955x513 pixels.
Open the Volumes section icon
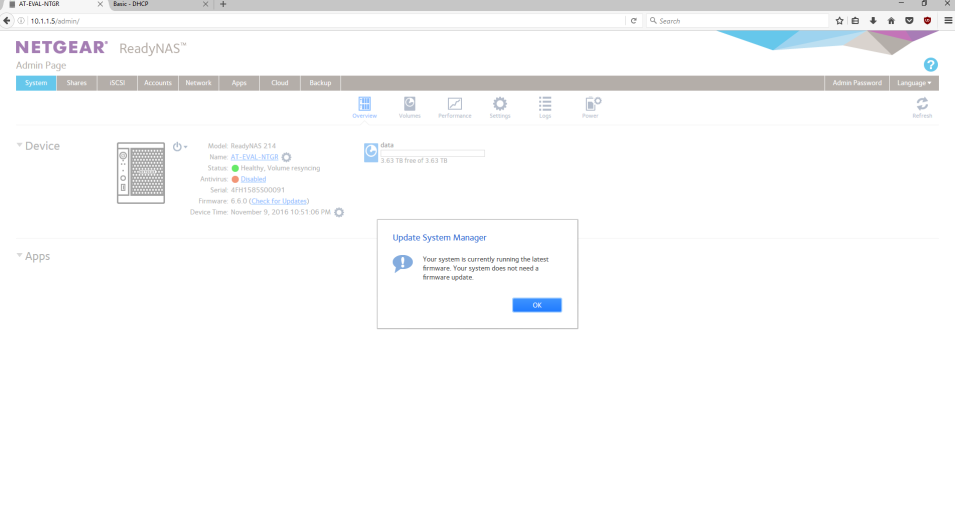tap(409, 104)
